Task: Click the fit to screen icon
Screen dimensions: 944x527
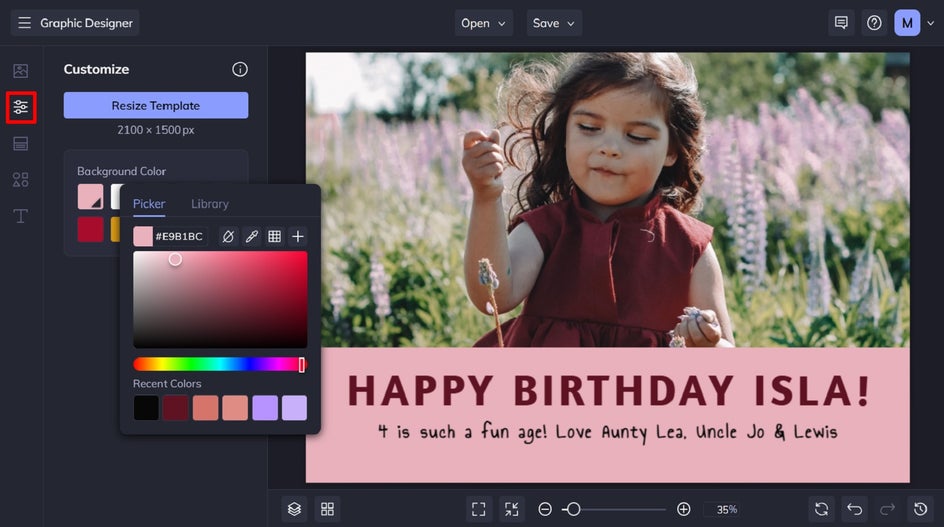Action: [x=479, y=509]
